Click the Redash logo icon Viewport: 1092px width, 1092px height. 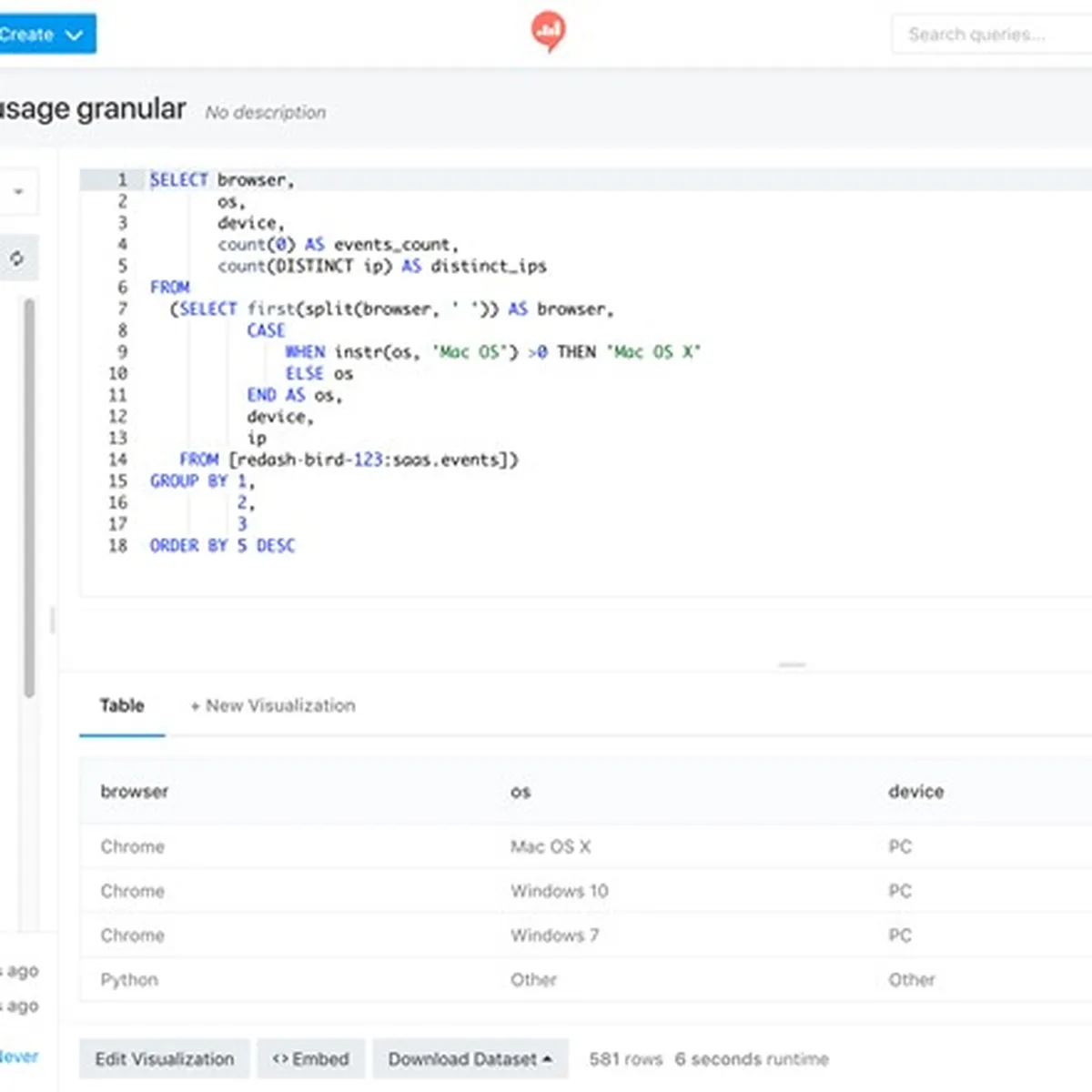[x=548, y=32]
